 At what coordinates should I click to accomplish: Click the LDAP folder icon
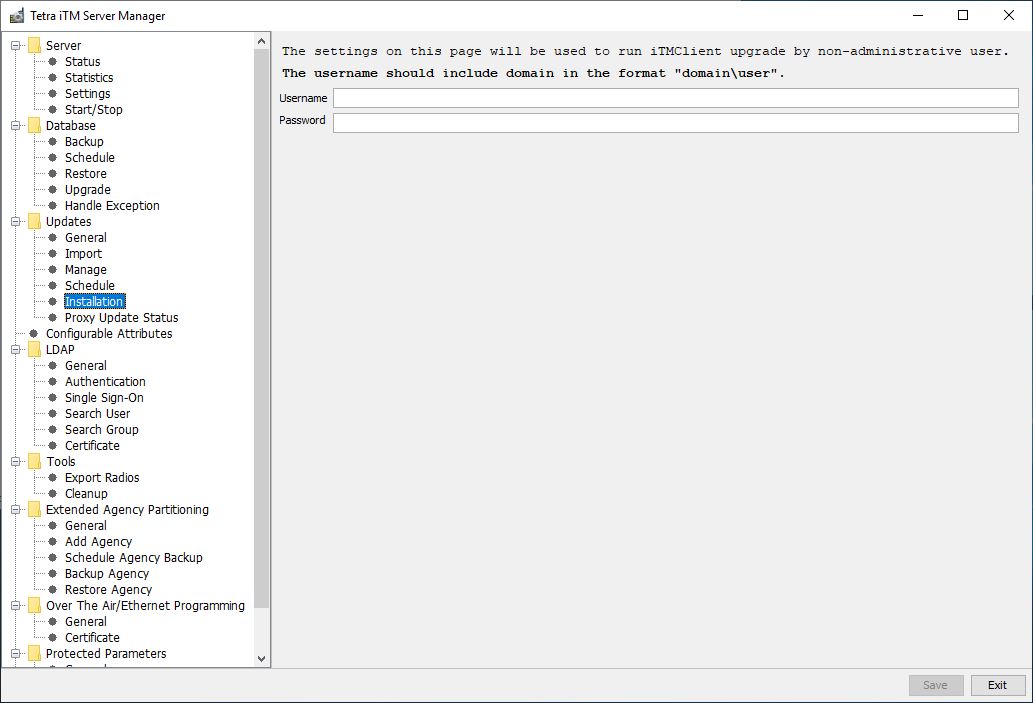(x=34, y=349)
